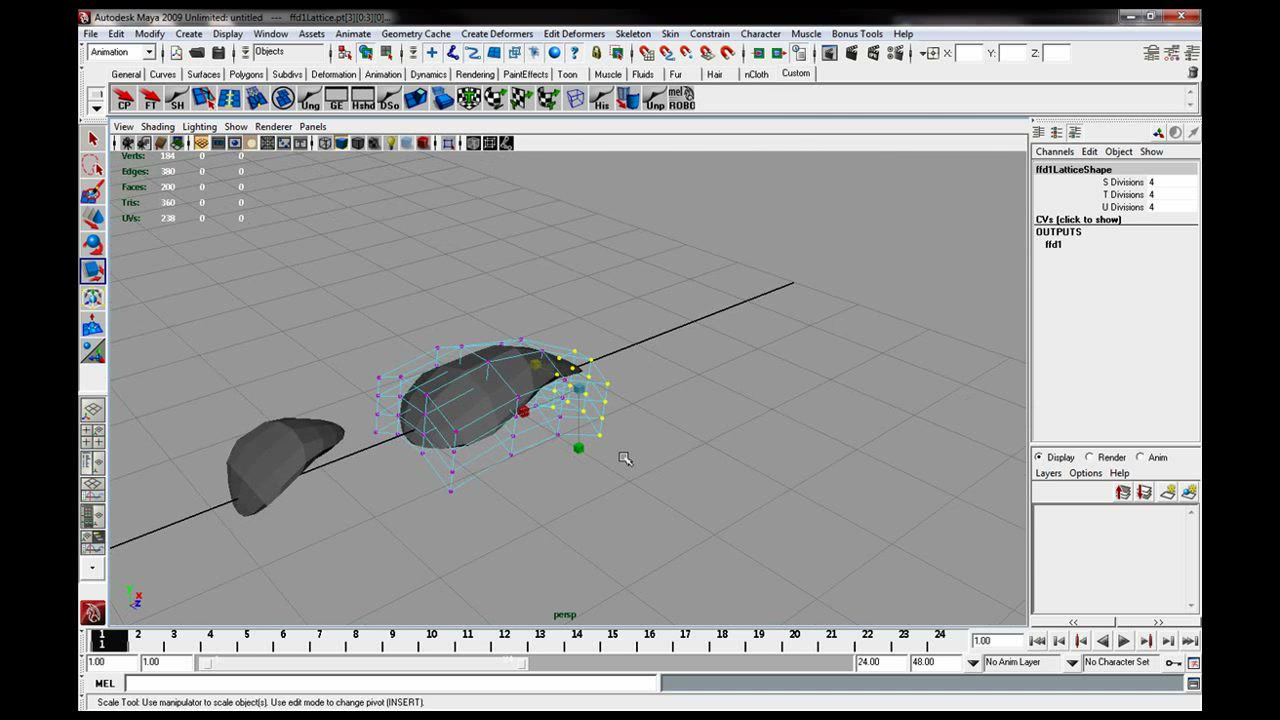Click the GE shelf button

tap(336, 98)
